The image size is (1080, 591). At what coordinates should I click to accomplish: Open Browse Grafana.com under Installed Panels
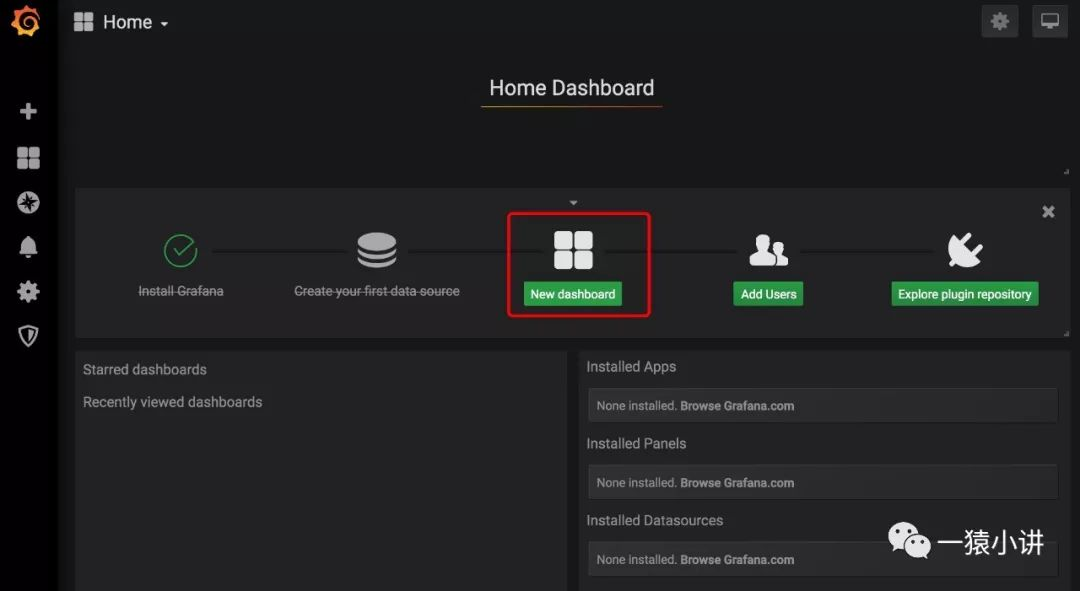tap(737, 483)
